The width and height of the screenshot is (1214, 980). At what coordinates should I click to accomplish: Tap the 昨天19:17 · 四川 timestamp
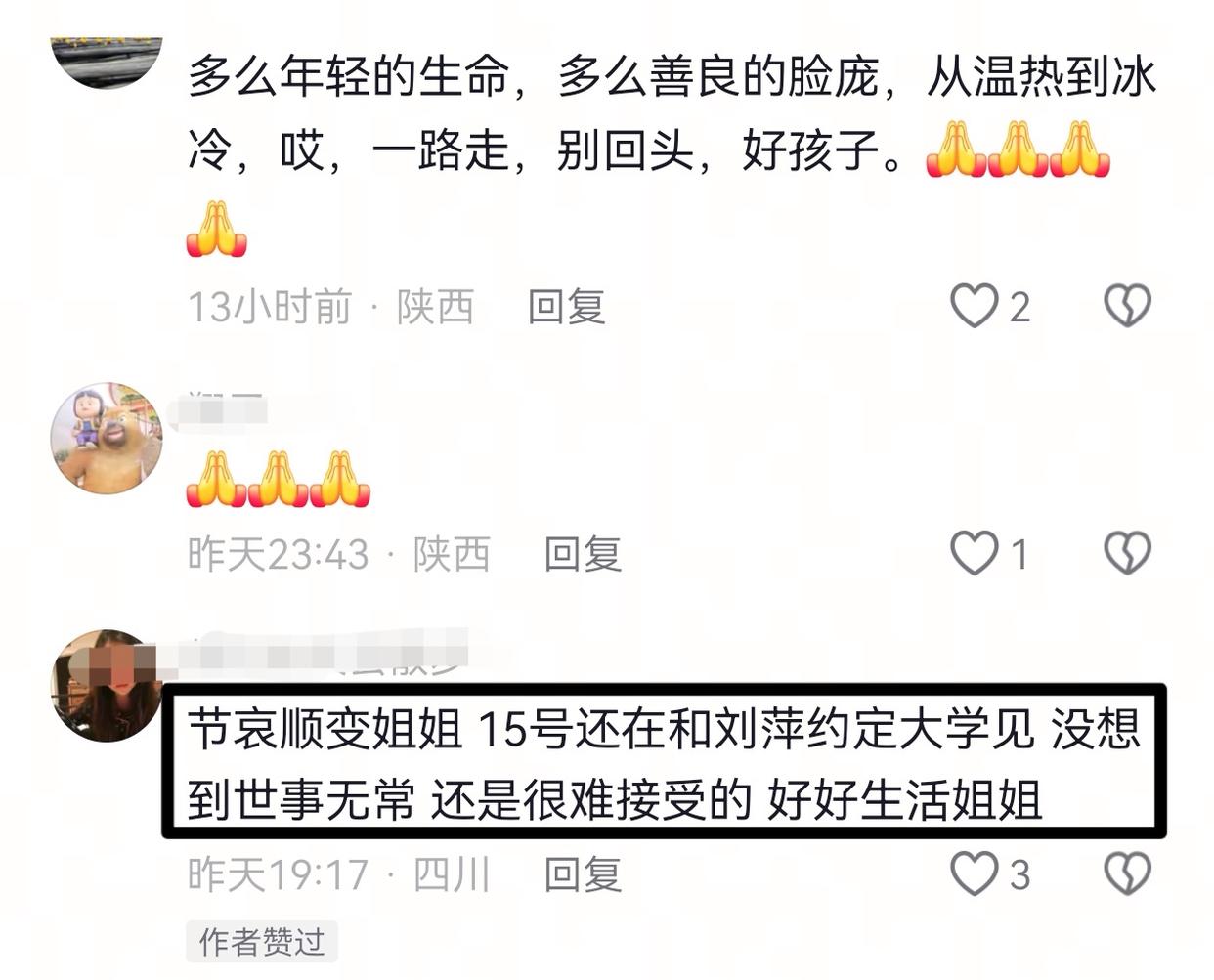click(339, 874)
